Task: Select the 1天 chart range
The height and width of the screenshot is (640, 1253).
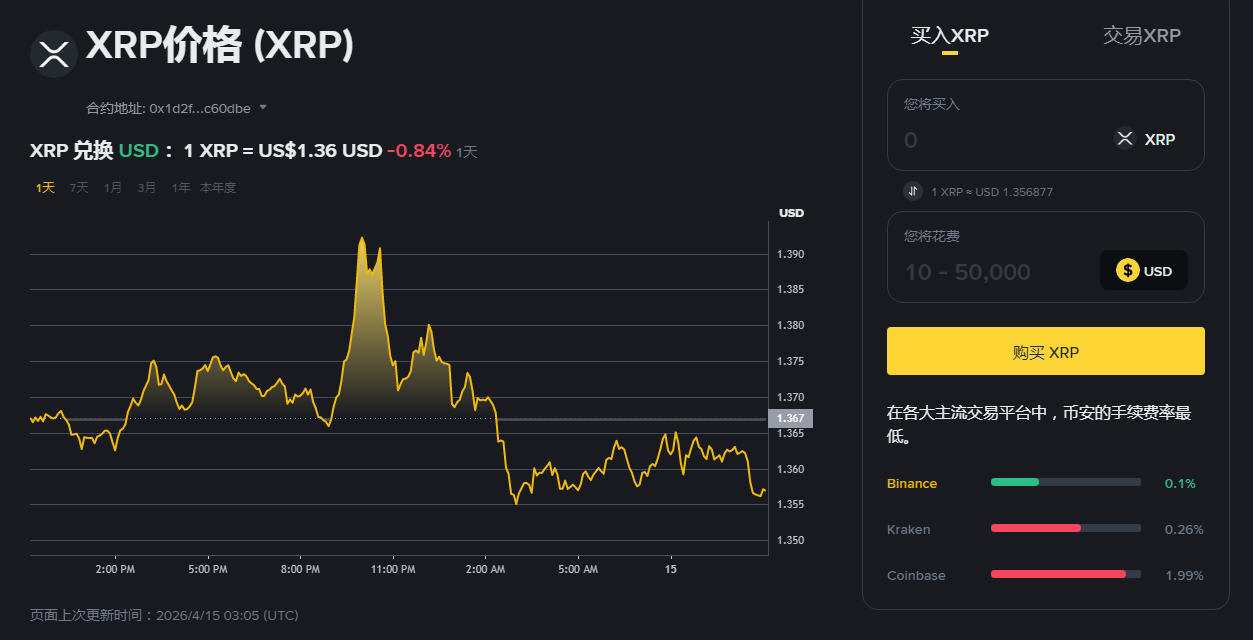Action: [45, 187]
